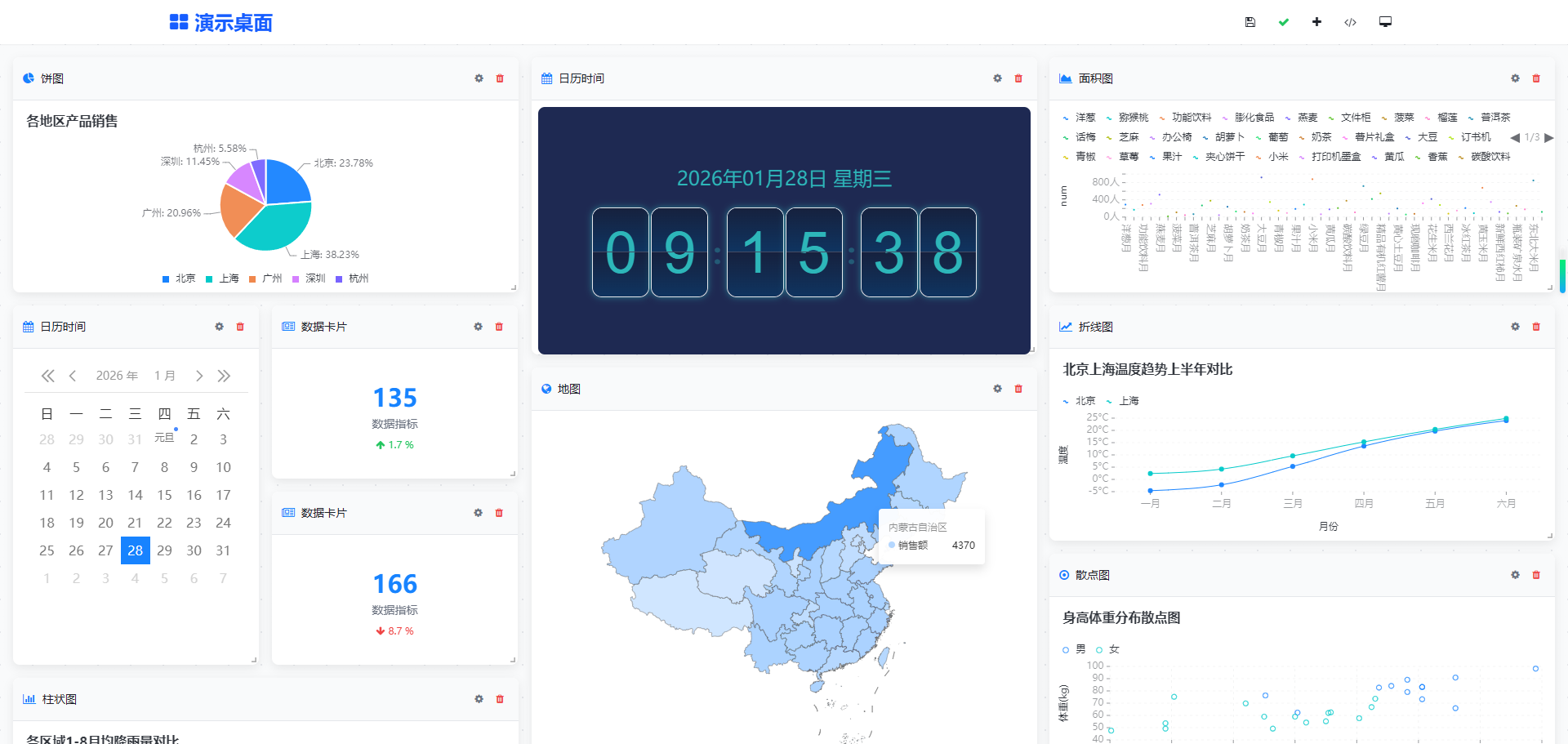Delete the 散点图 widget via trash icon
Screen dimensions: 1568x744
pos(1535,575)
